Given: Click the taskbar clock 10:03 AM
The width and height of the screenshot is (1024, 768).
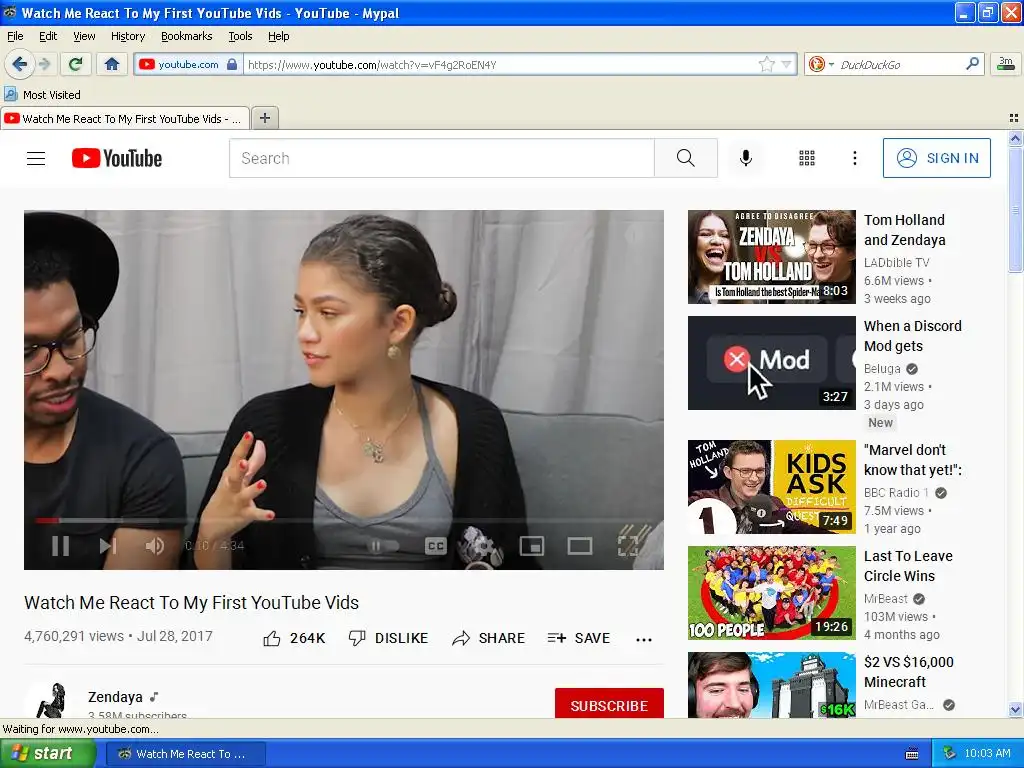Looking at the screenshot, I should pos(987,753).
